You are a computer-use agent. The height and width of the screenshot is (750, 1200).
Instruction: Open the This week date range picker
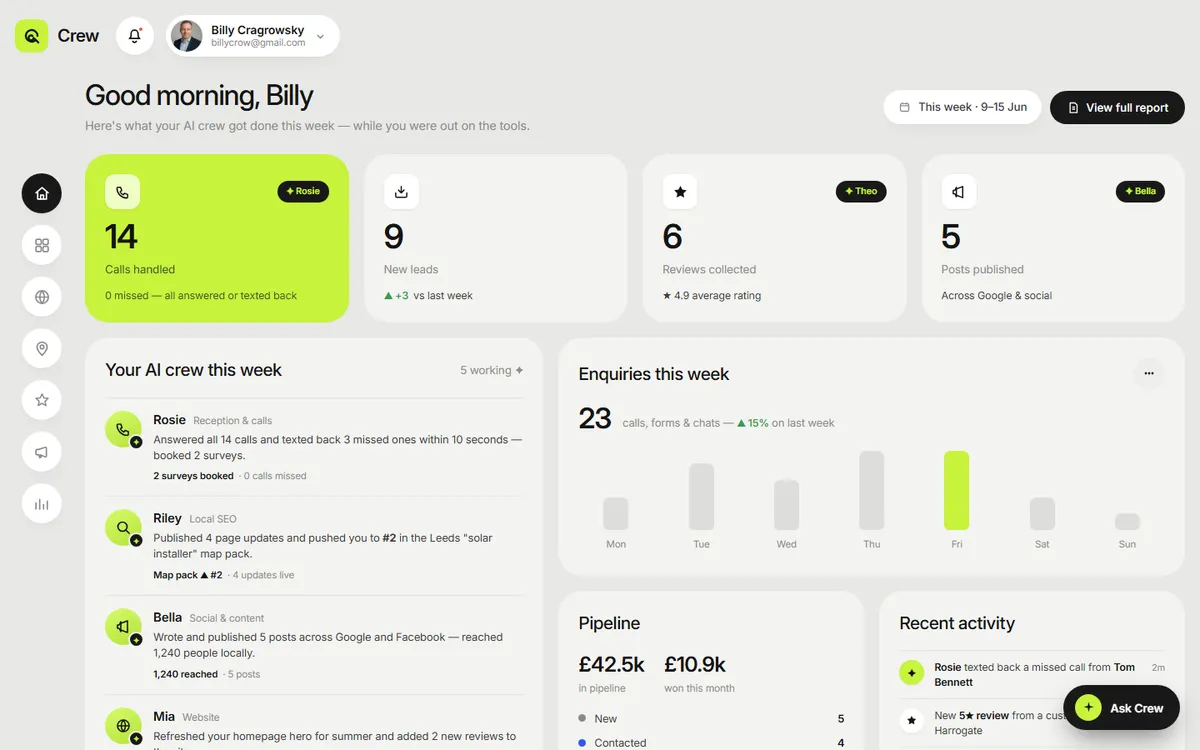[x=962, y=107]
